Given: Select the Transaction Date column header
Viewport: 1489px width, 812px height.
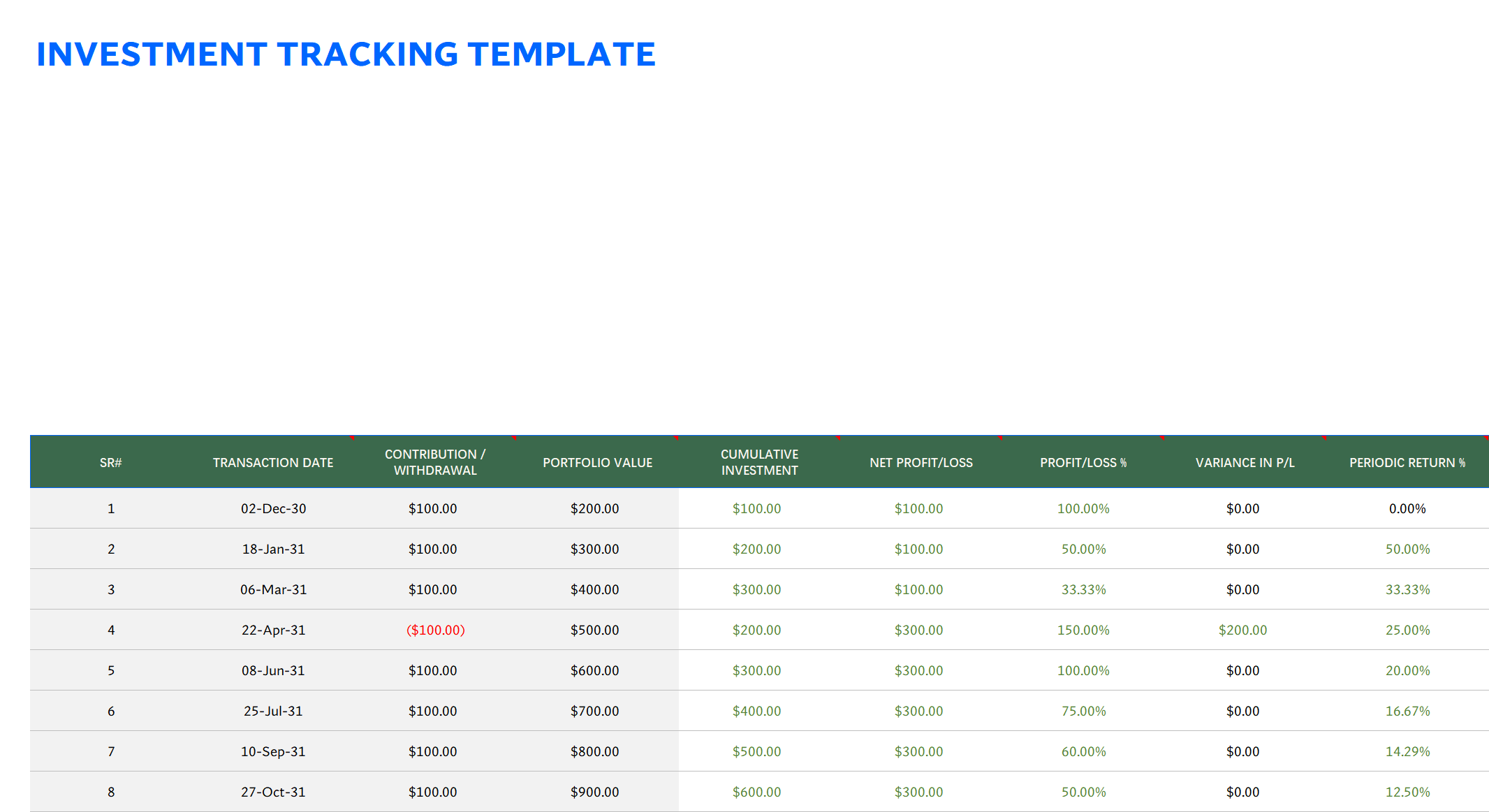Looking at the screenshot, I should pos(273,462).
